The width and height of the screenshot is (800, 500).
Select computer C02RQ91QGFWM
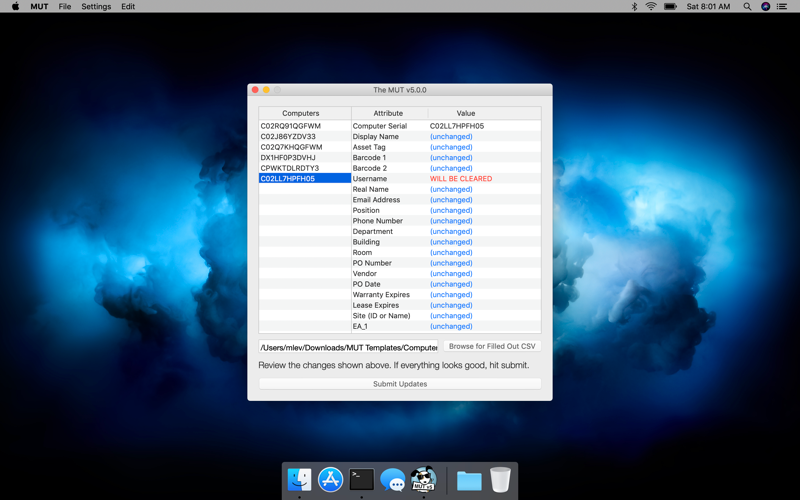(305, 126)
